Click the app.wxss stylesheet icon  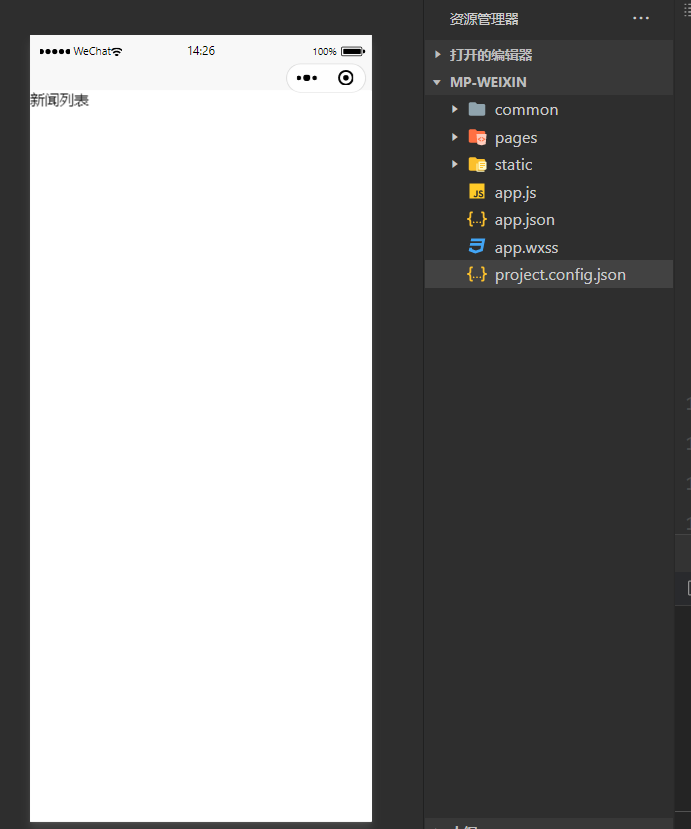pos(477,246)
